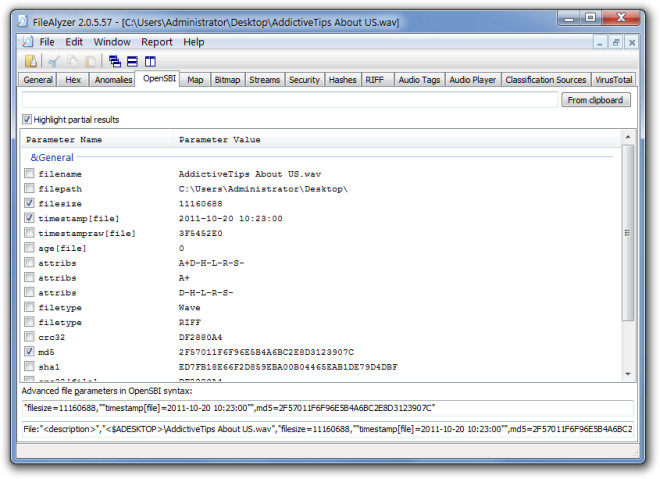660x479 pixels.
Task: Select the sha1 hash value text
Action: pyautogui.click(x=288, y=367)
